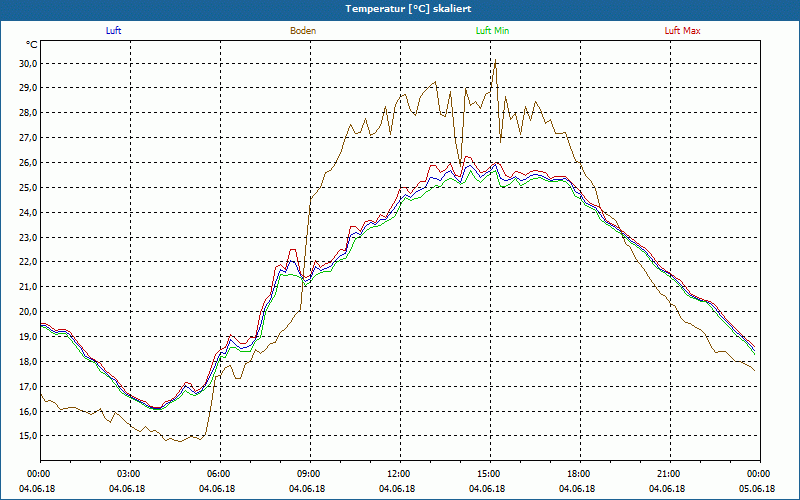Click the '17,0' y-axis value
This screenshot has height=500, width=800.
pos(28,386)
